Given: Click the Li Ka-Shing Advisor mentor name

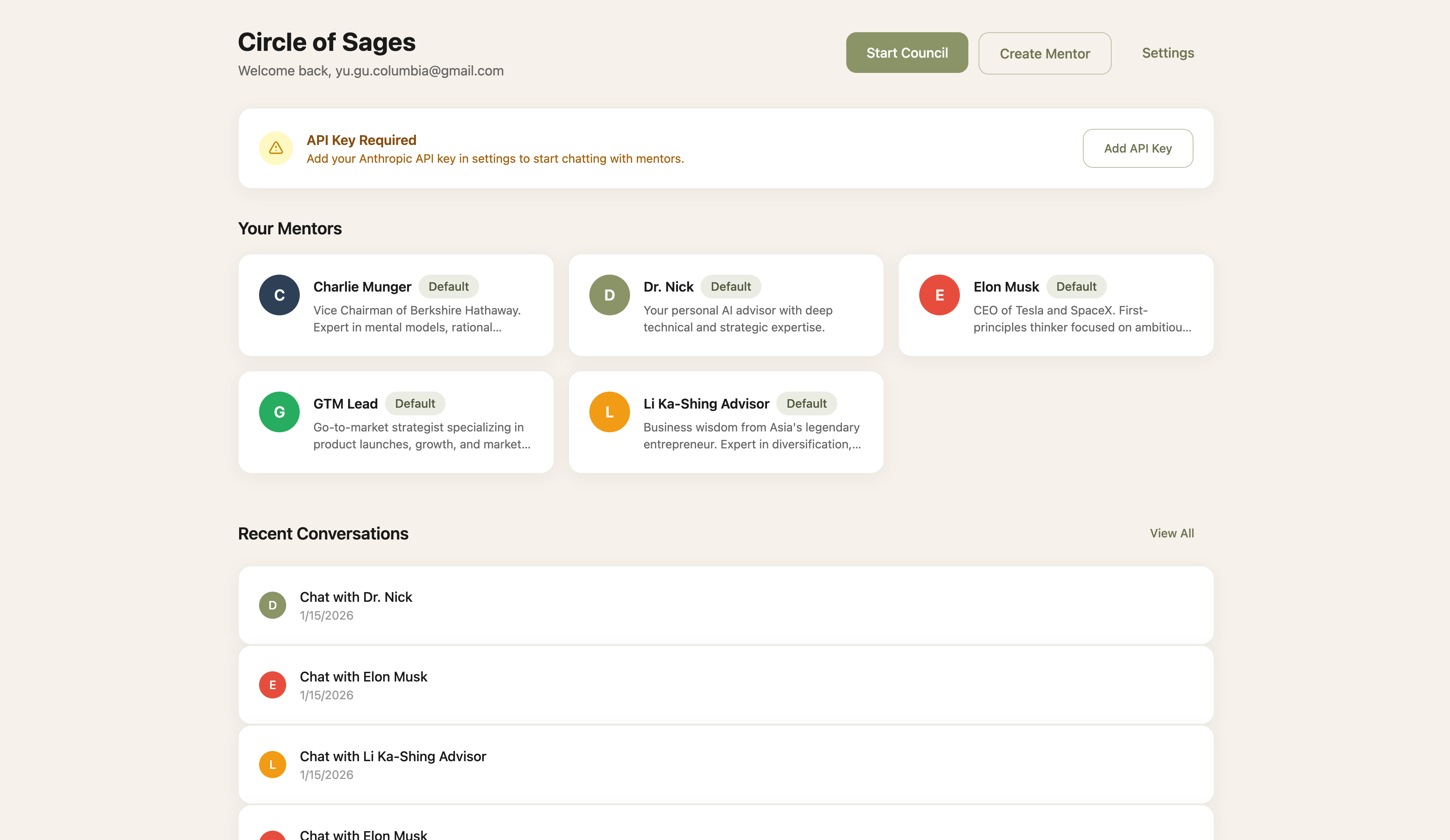Looking at the screenshot, I should point(706,404).
